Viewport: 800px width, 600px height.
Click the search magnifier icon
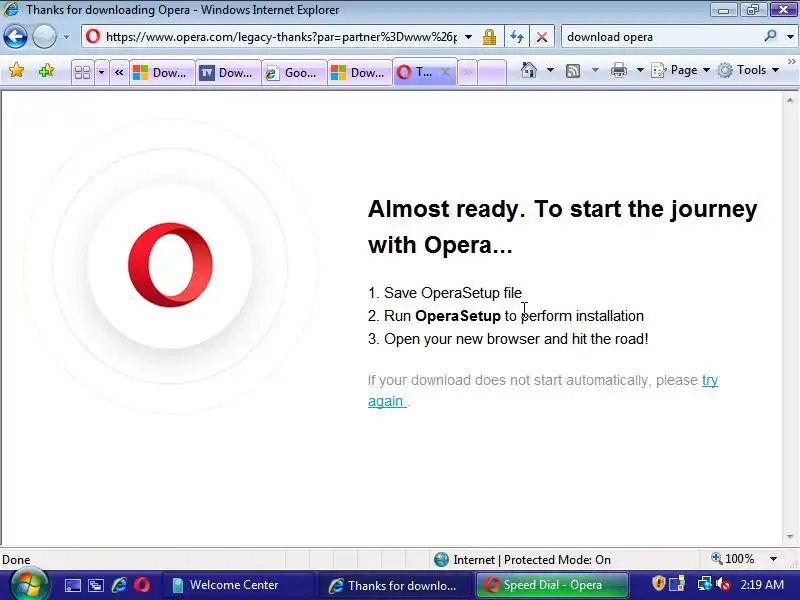[770, 36]
